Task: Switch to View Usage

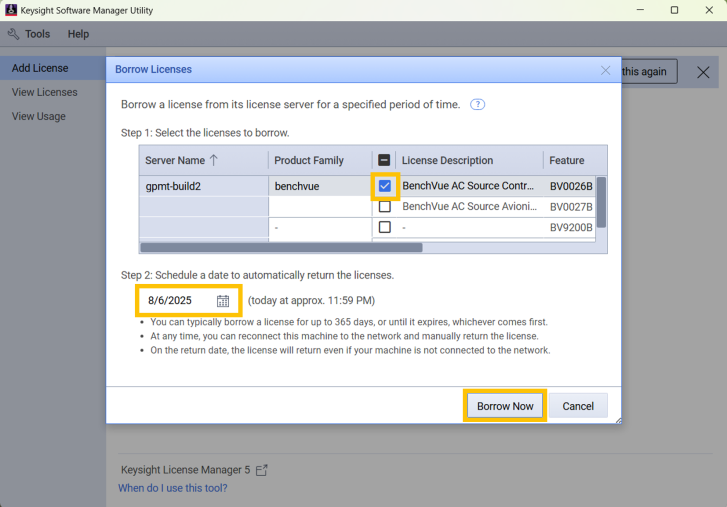Action: (x=38, y=116)
